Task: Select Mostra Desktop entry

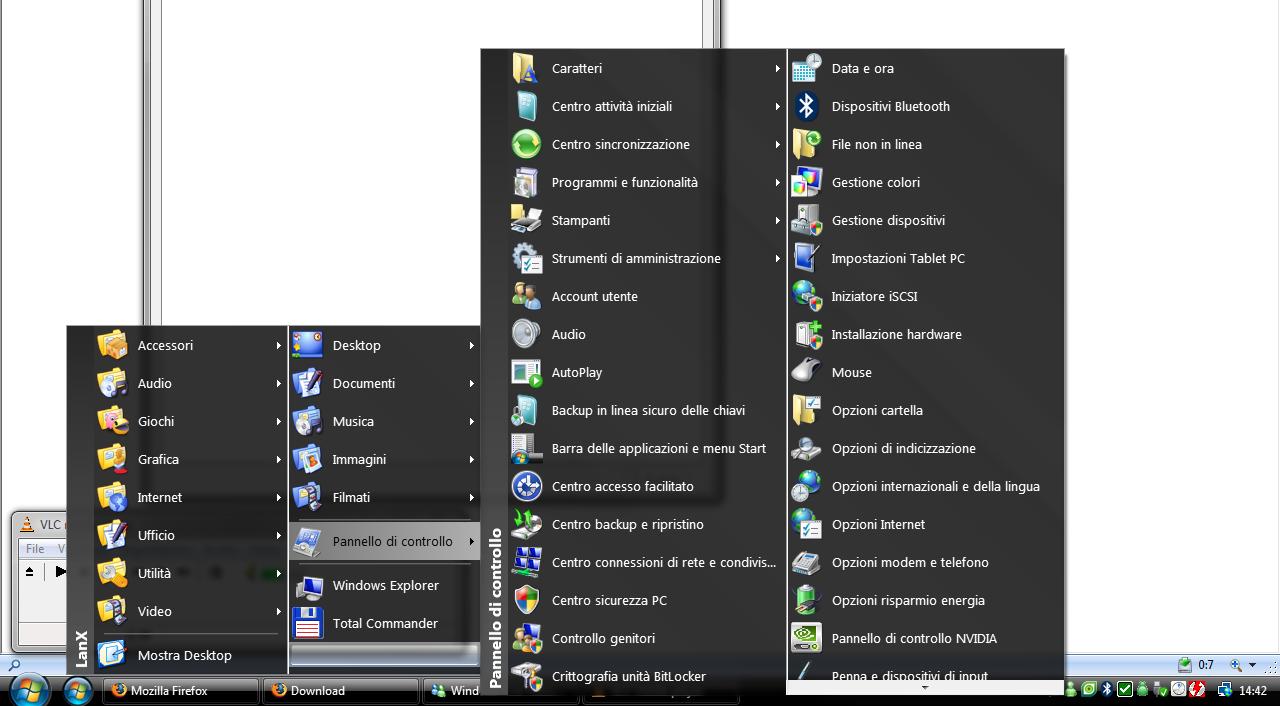Action: pyautogui.click(x=184, y=656)
